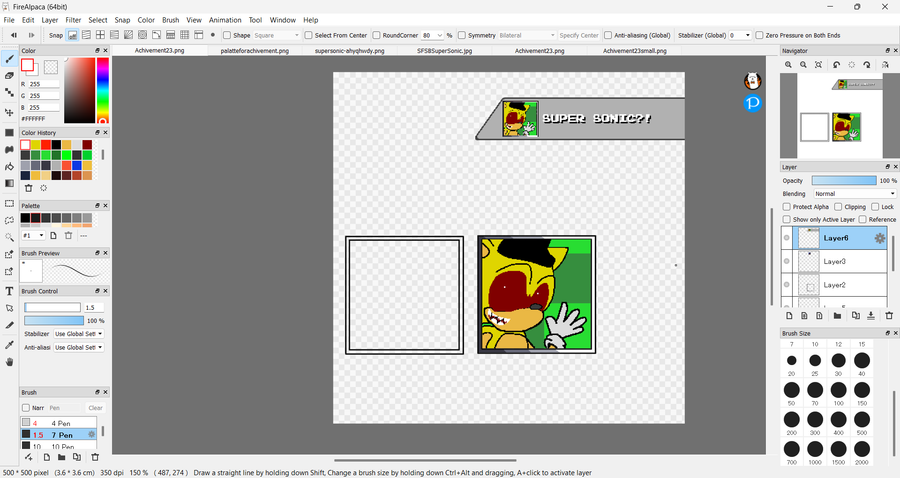Image resolution: width=900 pixels, height=478 pixels.
Task: Open the Brush Control Stabilizer dropdown
Action: pos(79,333)
